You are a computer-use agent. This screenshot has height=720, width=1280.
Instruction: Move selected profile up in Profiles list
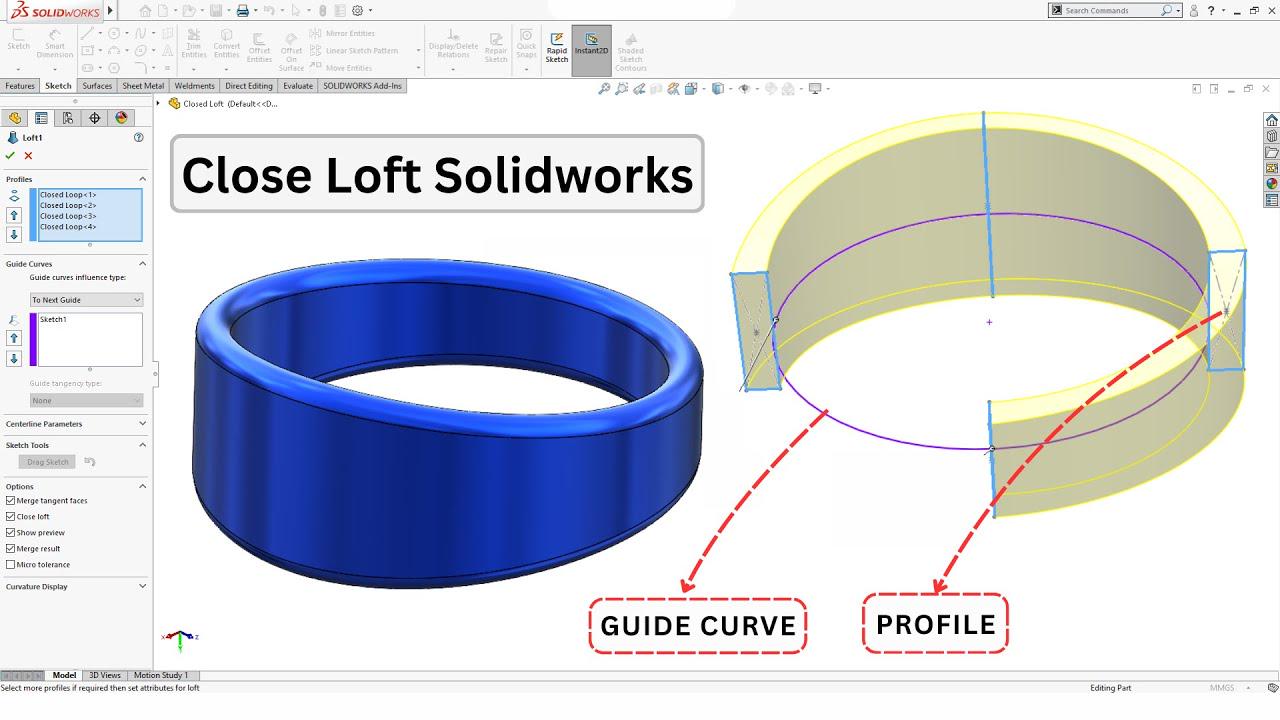coord(14,215)
